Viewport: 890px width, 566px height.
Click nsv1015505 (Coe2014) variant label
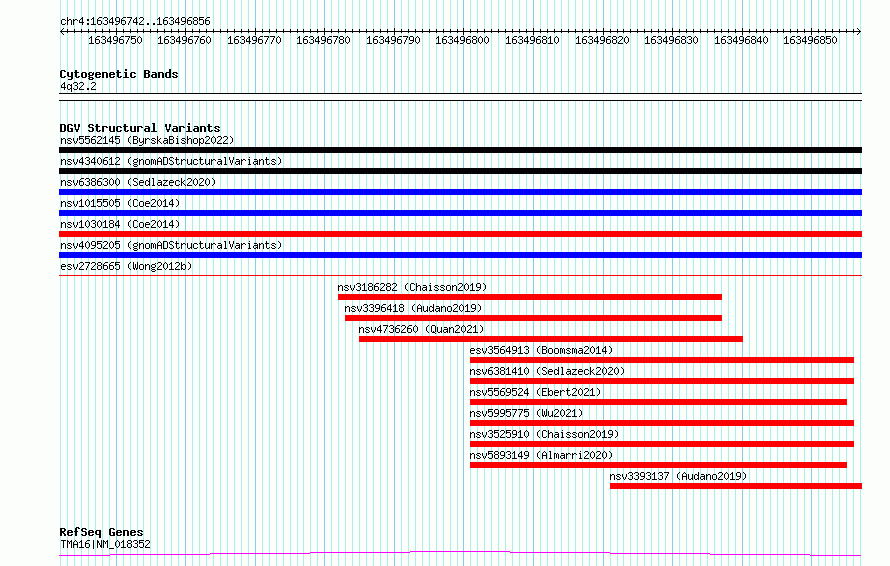pyautogui.click(x=120, y=203)
